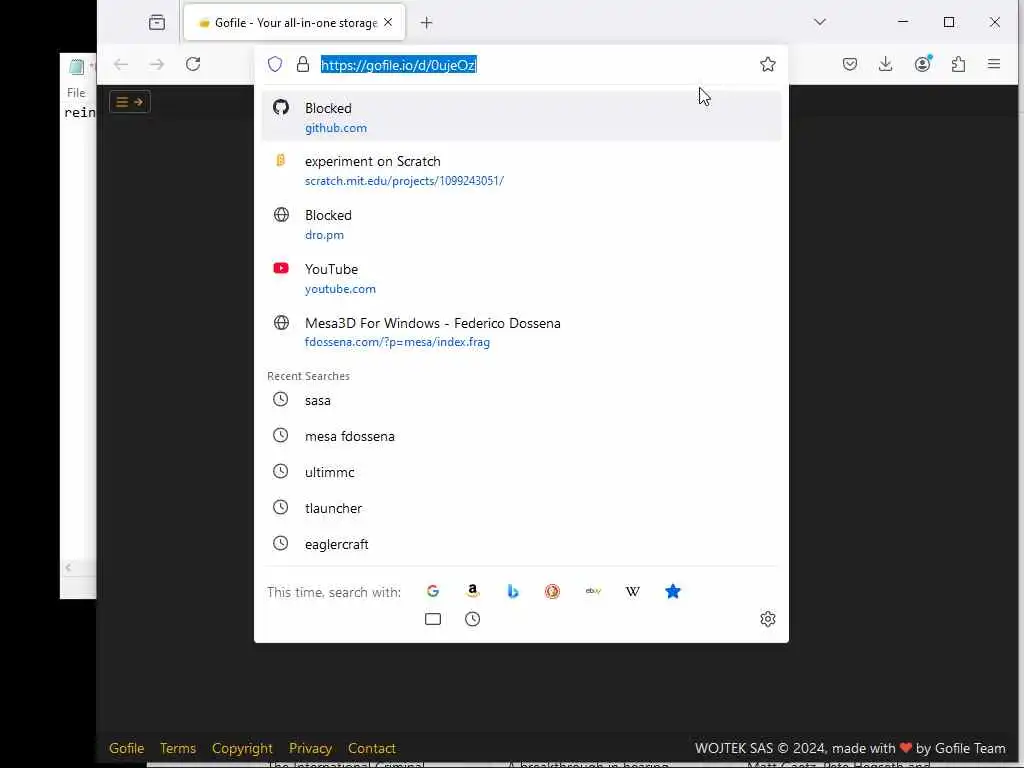Screen dimensions: 1024x768
Task: Search this time with DuckDuckGo
Action: click(x=552, y=591)
